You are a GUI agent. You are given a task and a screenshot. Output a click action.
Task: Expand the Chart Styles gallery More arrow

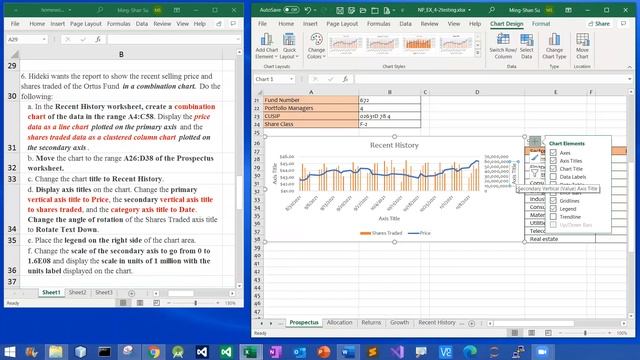point(478,53)
